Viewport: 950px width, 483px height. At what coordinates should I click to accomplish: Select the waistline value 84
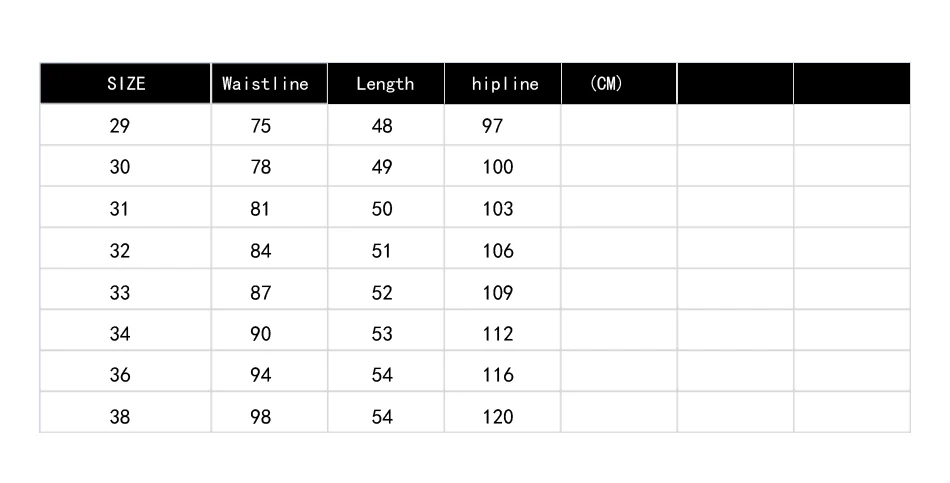pyautogui.click(x=261, y=251)
